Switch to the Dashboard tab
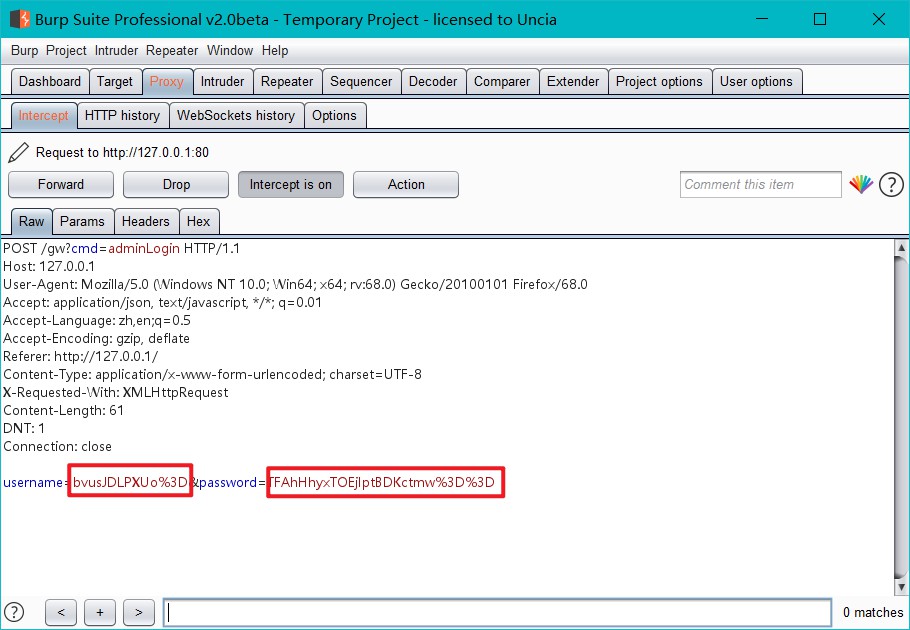 (x=50, y=82)
